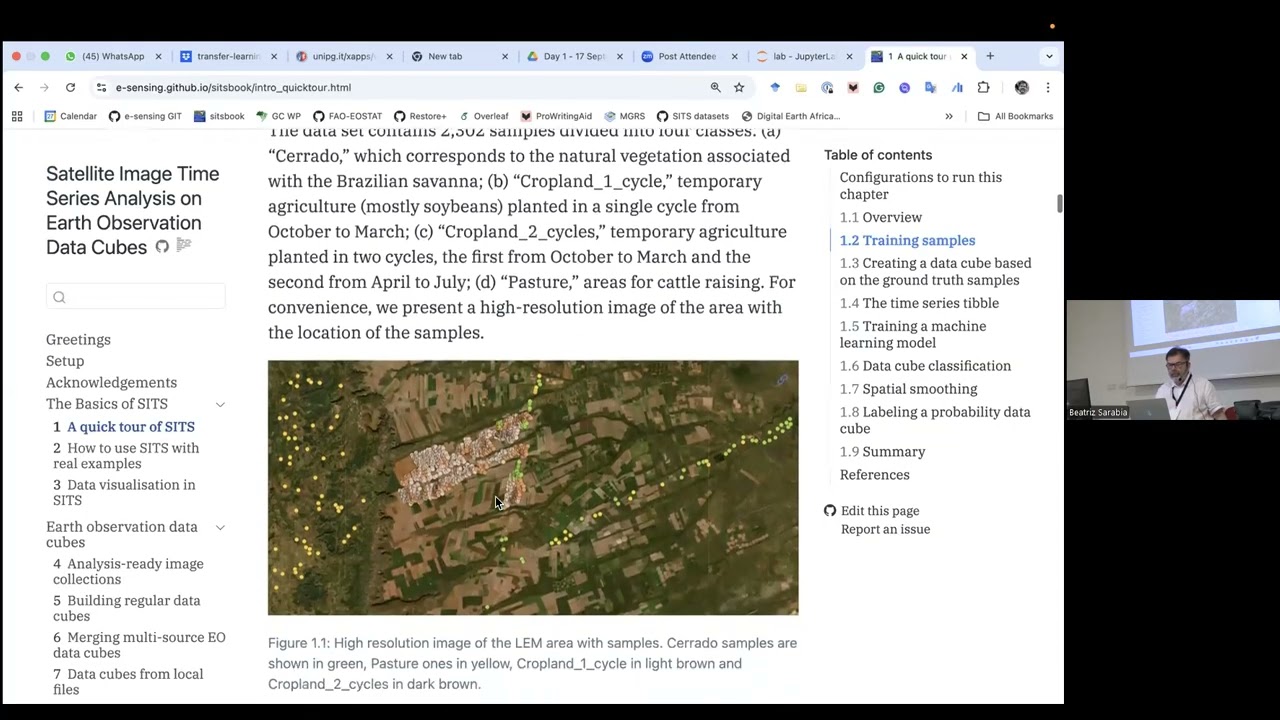Image resolution: width=1280 pixels, height=720 pixels.
Task: Click the page vertical scrollbar thumb
Action: pos(1059,203)
